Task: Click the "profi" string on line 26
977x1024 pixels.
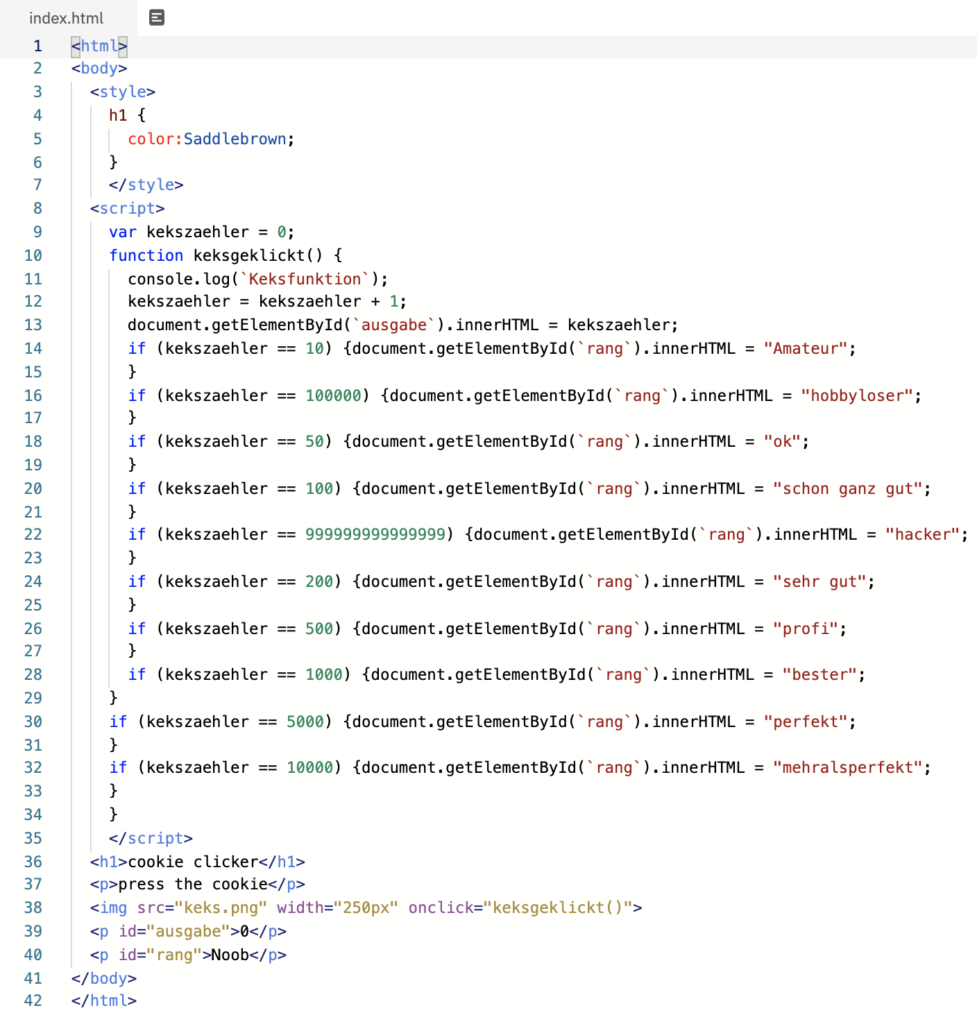Action: [x=805, y=628]
